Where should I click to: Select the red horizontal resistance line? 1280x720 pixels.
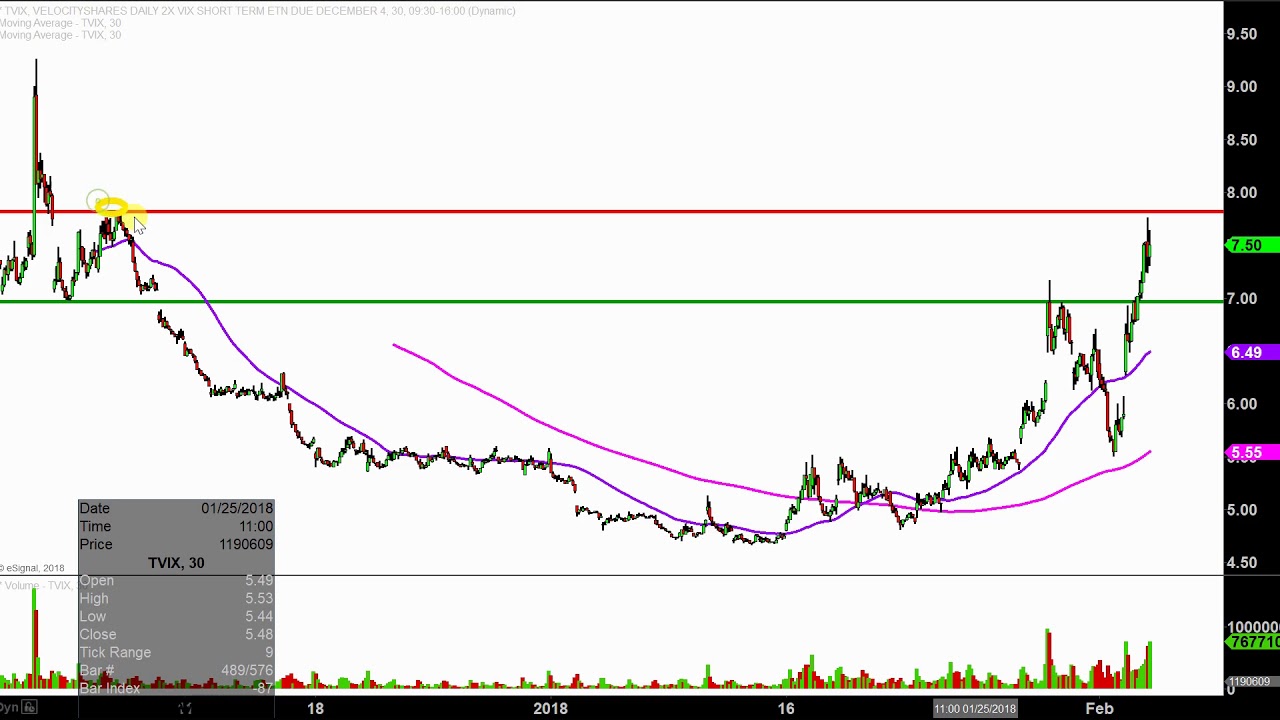[x=611, y=212]
